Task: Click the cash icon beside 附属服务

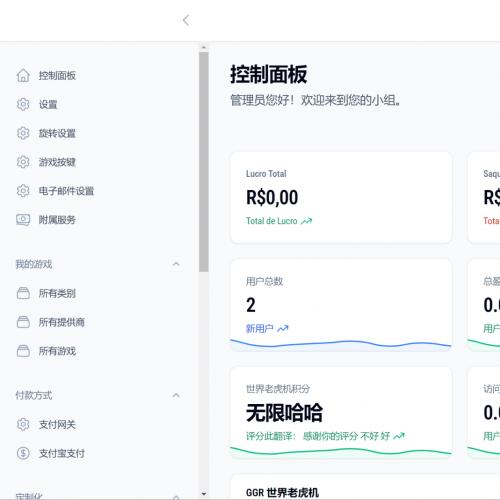Action: (23, 220)
